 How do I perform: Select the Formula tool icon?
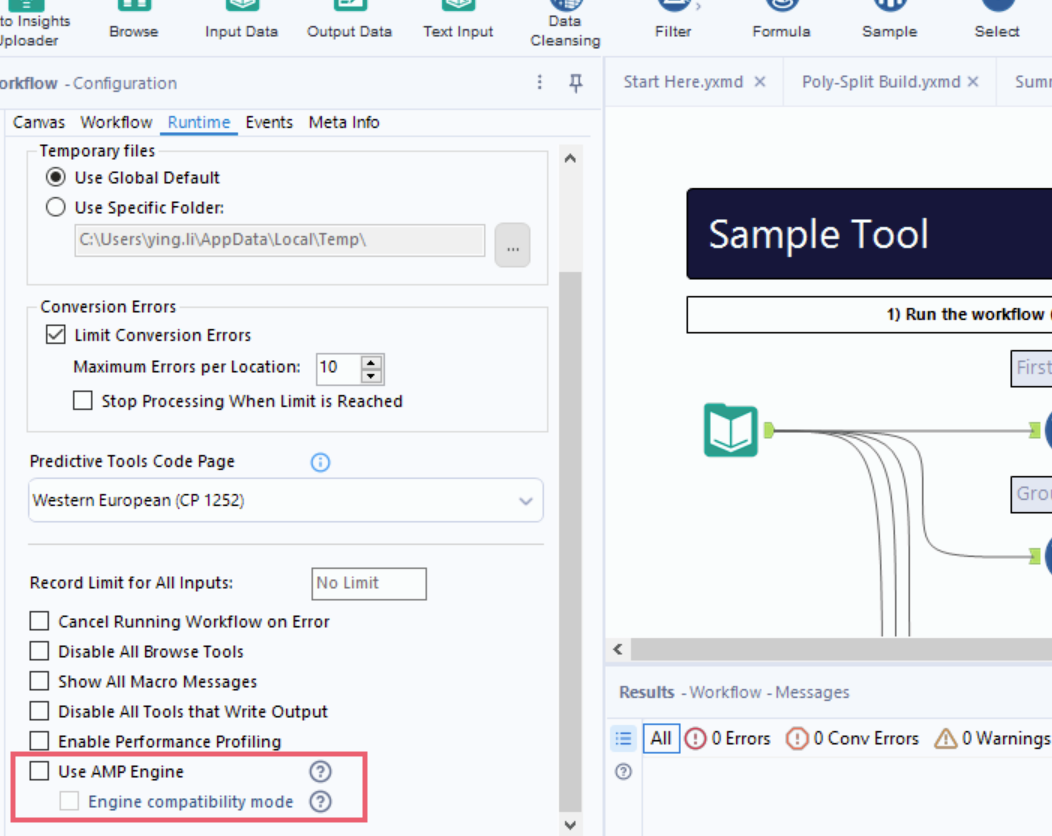781,8
